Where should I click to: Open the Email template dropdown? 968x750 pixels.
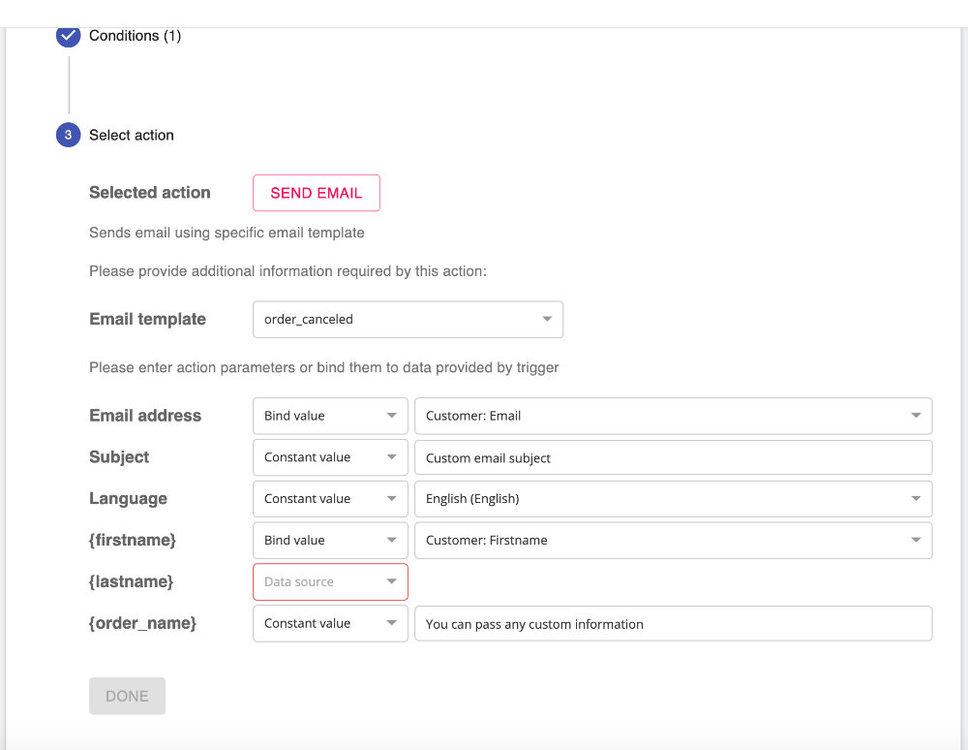(407, 320)
